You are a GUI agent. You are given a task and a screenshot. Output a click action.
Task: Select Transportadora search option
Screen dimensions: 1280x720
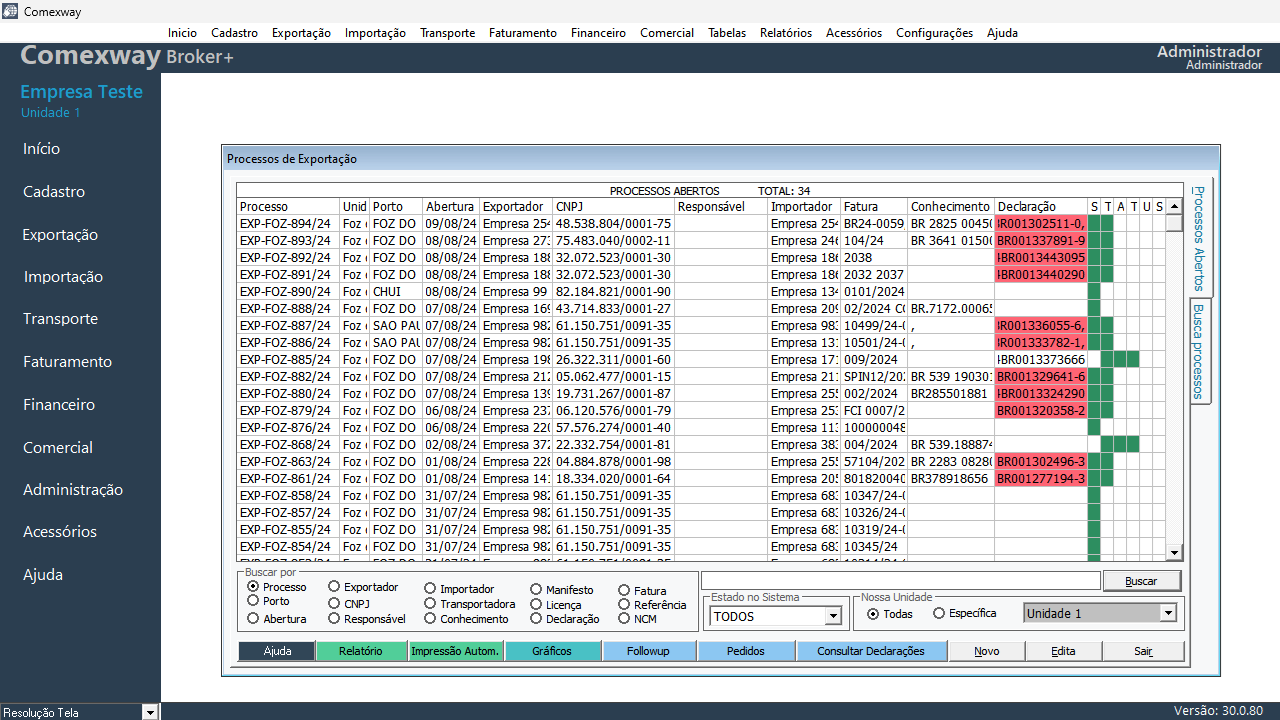point(430,604)
